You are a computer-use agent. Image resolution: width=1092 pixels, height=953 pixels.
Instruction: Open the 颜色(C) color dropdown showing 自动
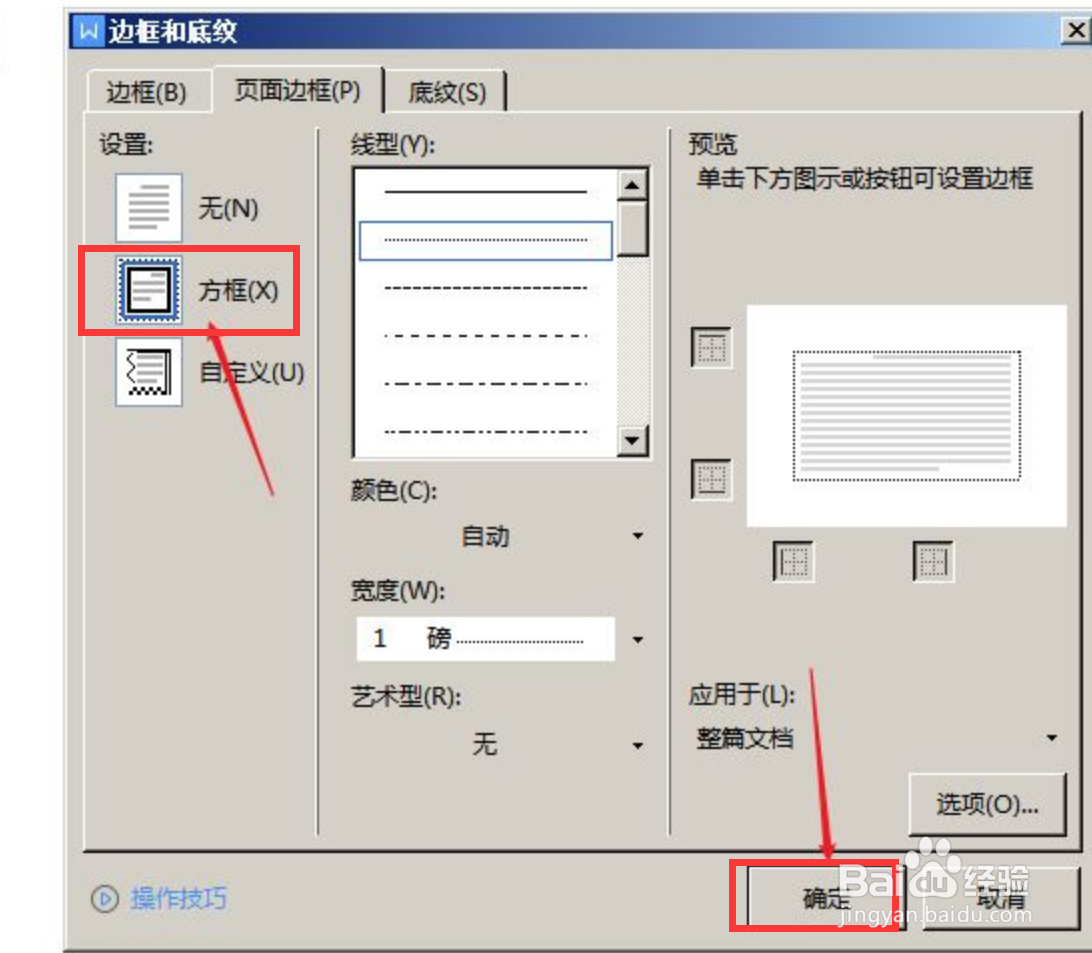(x=500, y=536)
